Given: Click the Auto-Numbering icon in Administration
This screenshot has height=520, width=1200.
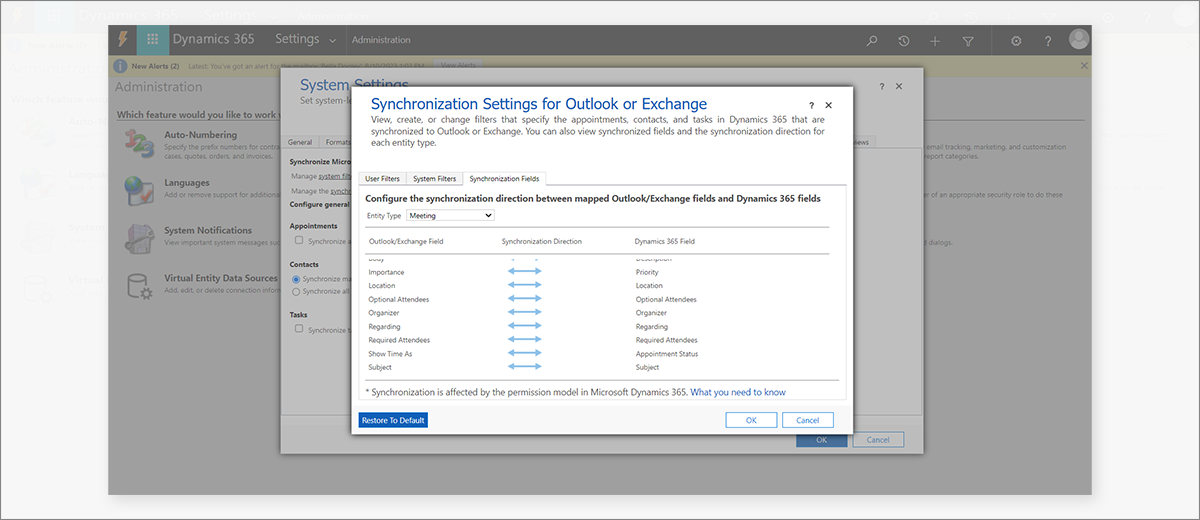Looking at the screenshot, I should 138,142.
